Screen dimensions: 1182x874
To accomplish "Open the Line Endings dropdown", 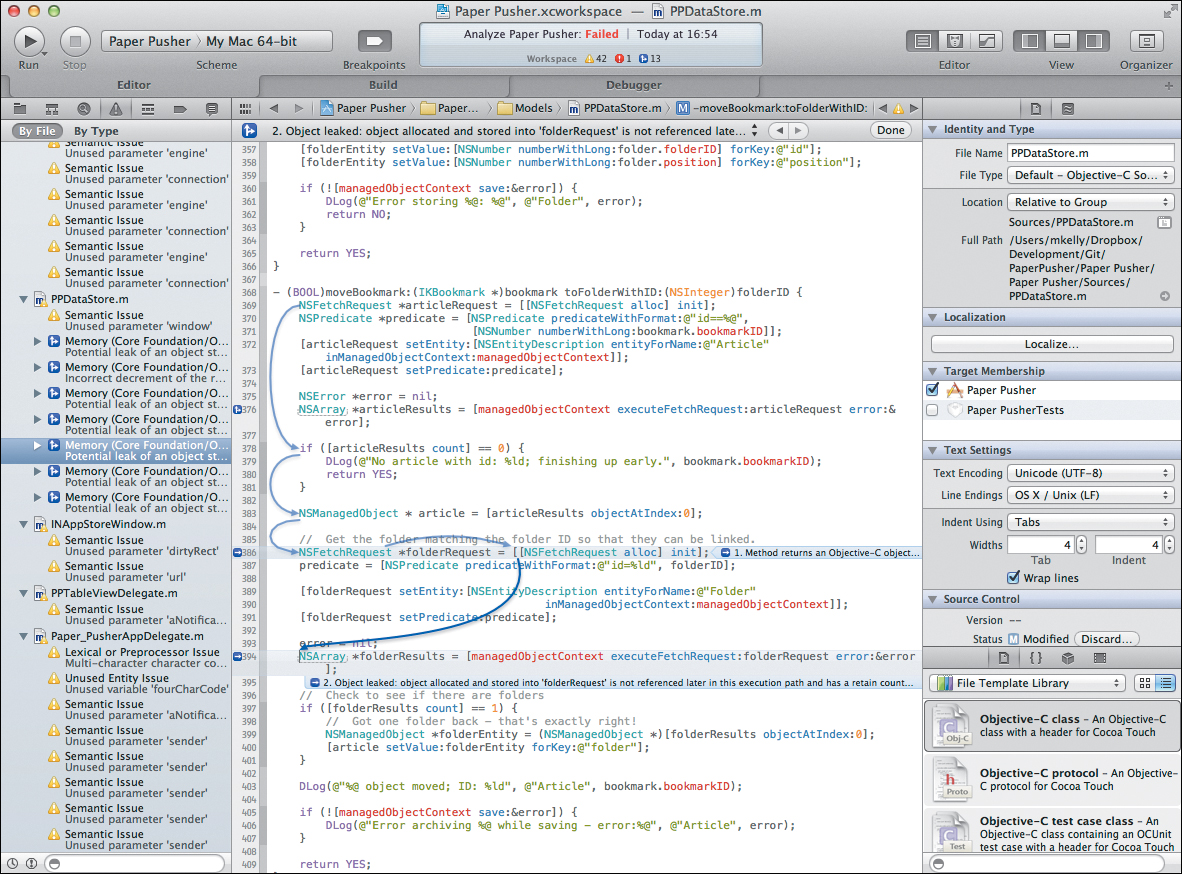I will pos(1091,495).
